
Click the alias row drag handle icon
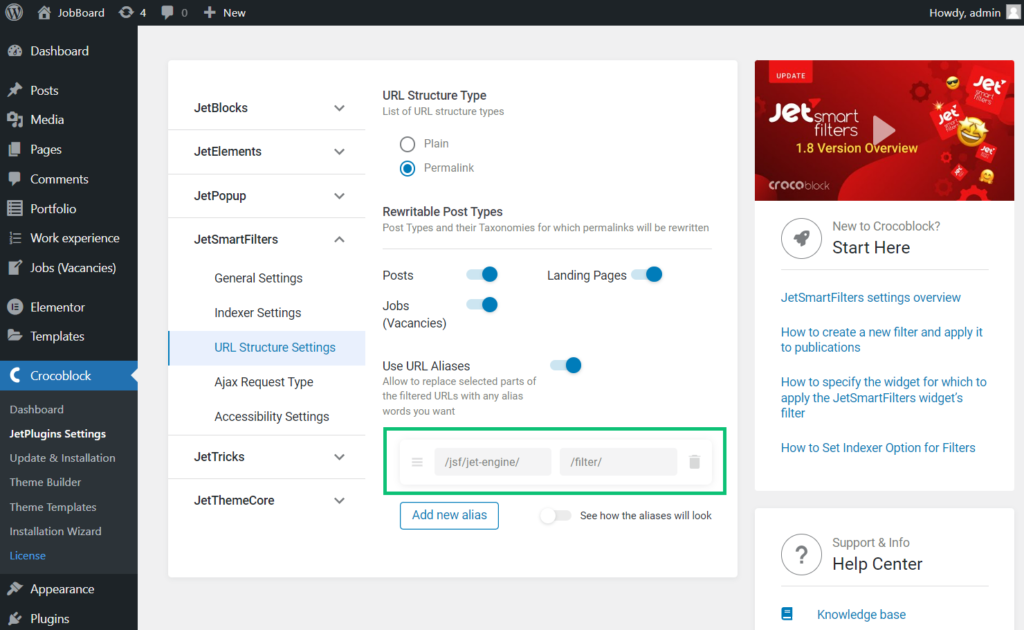coord(417,462)
